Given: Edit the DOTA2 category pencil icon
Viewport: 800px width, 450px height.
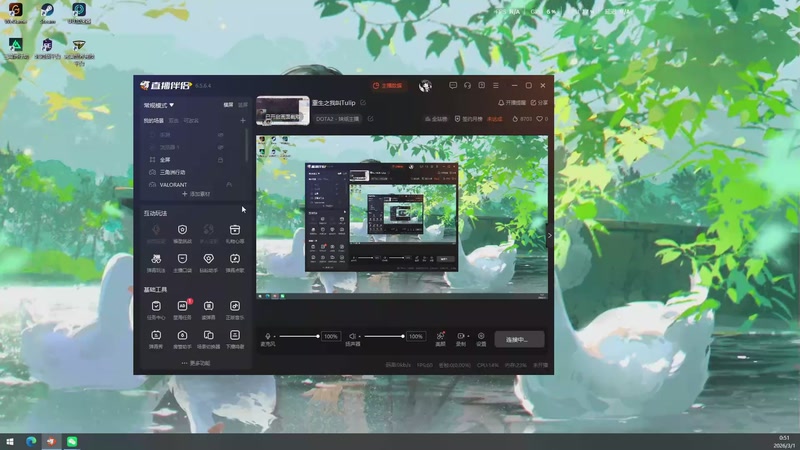Looking at the screenshot, I should point(370,119).
